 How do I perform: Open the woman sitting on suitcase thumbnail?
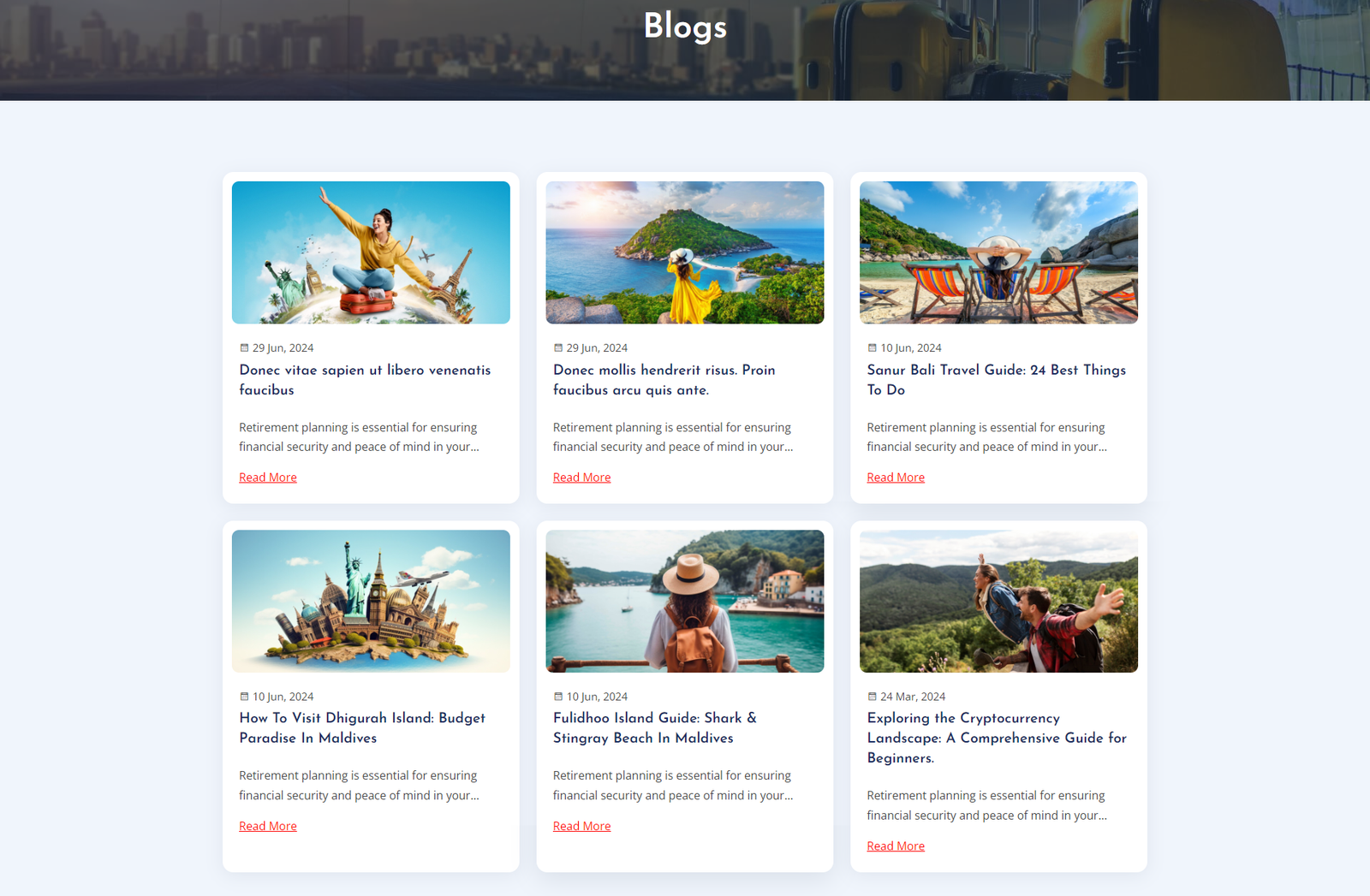coord(371,252)
